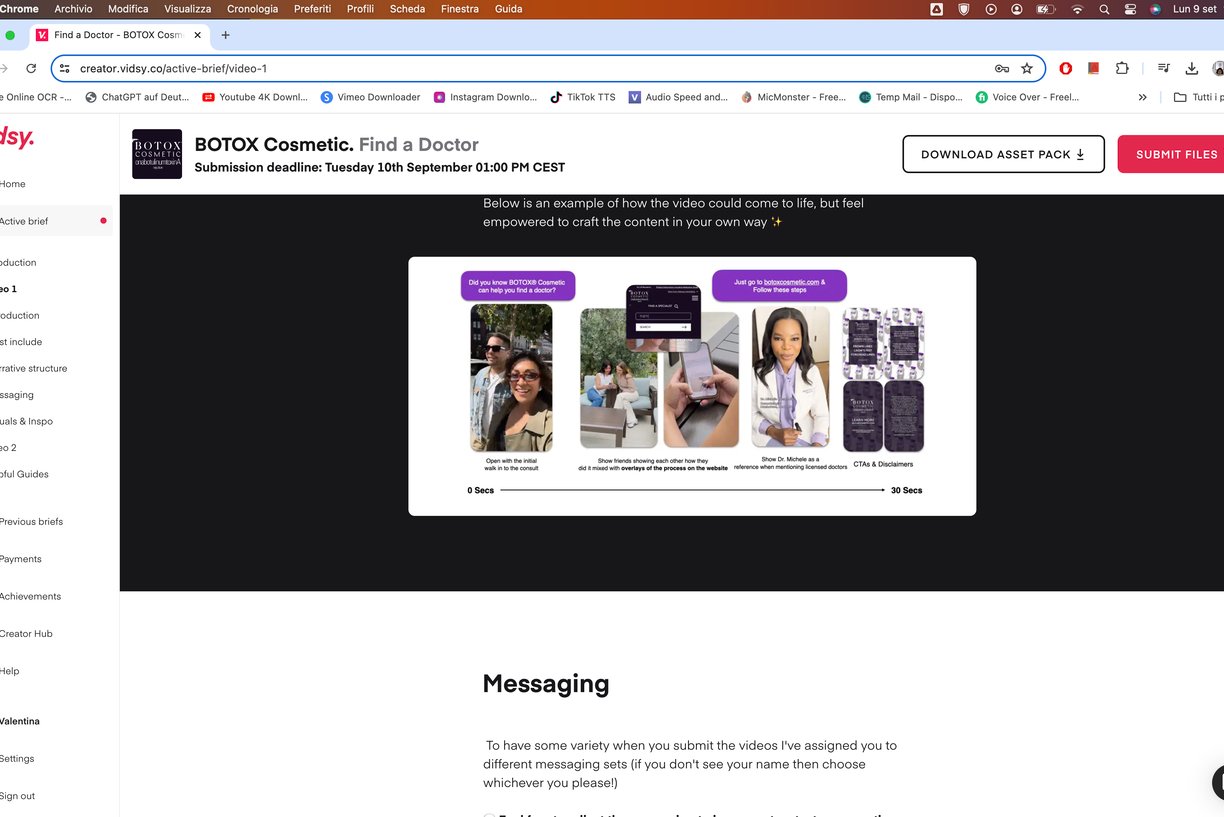Click the Download Asset Pack button
This screenshot has width=1224, height=817.
(1003, 154)
